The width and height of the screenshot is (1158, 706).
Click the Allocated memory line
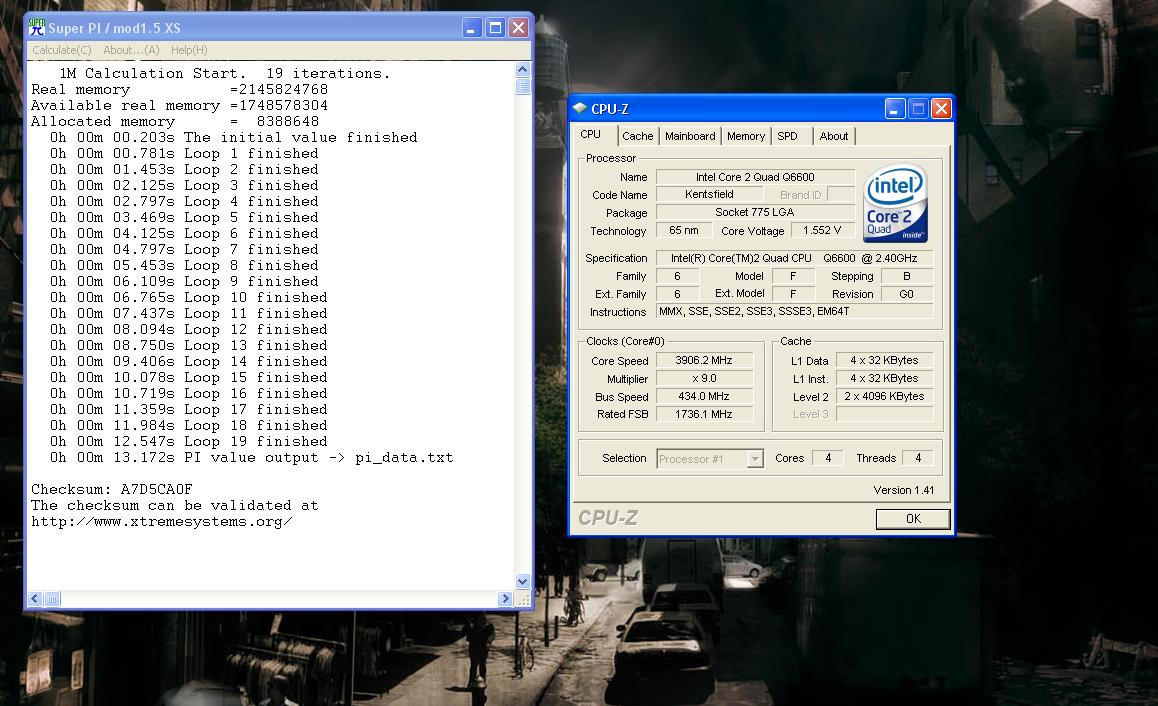(175, 121)
